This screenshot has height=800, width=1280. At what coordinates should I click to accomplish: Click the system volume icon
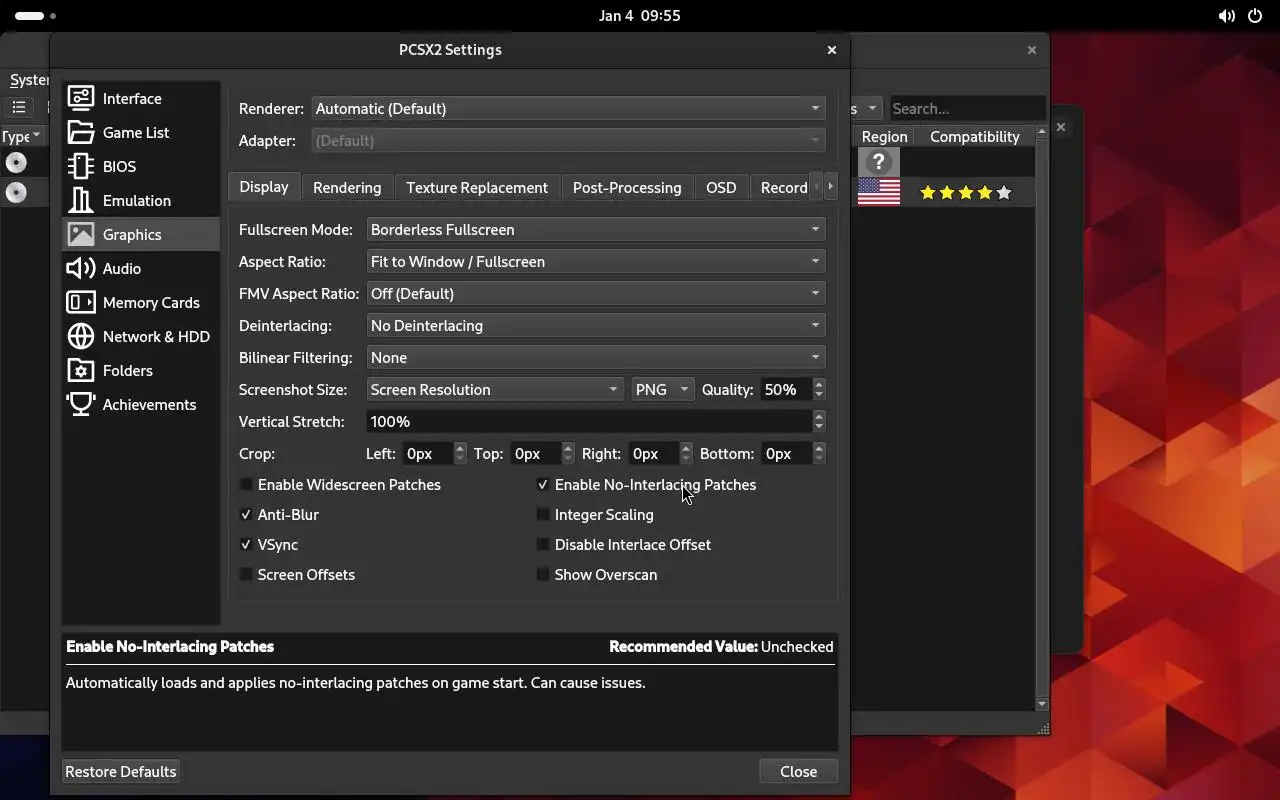1227,16
